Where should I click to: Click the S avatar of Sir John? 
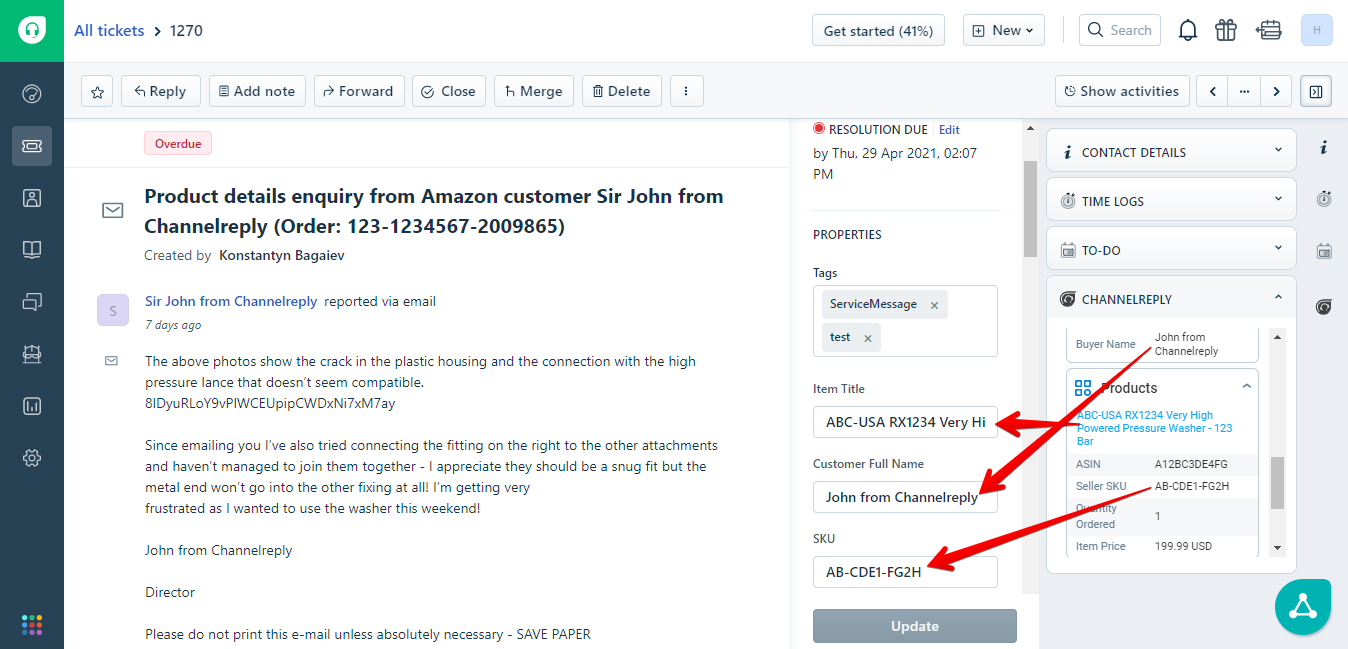click(x=113, y=310)
